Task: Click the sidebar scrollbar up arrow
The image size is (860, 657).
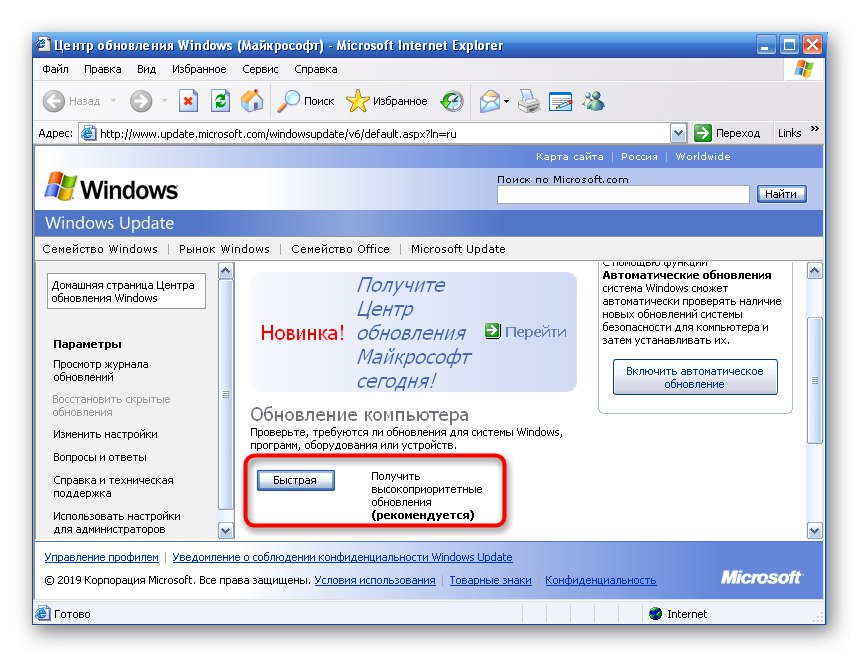Action: (226, 270)
